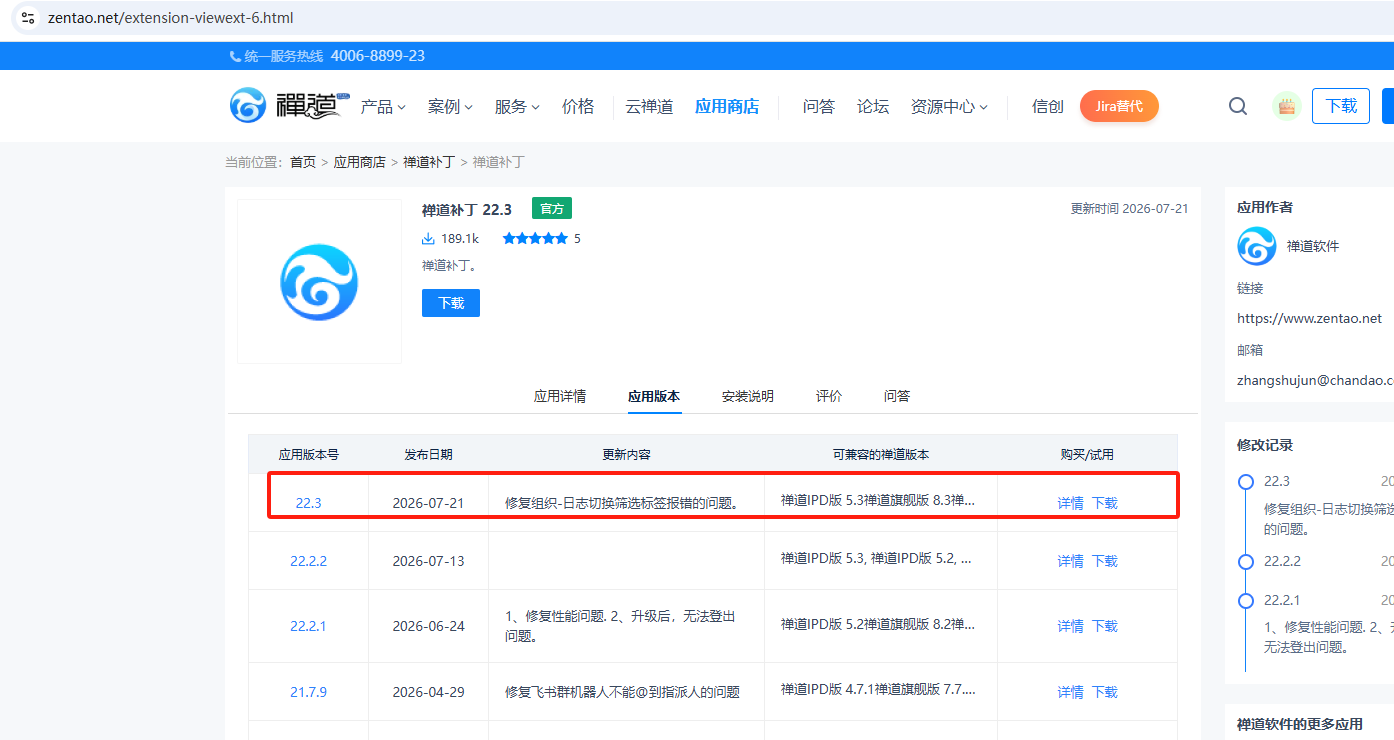This screenshot has height=740, width=1394.
Task: Open the 评价 tab
Action: pos(829,396)
